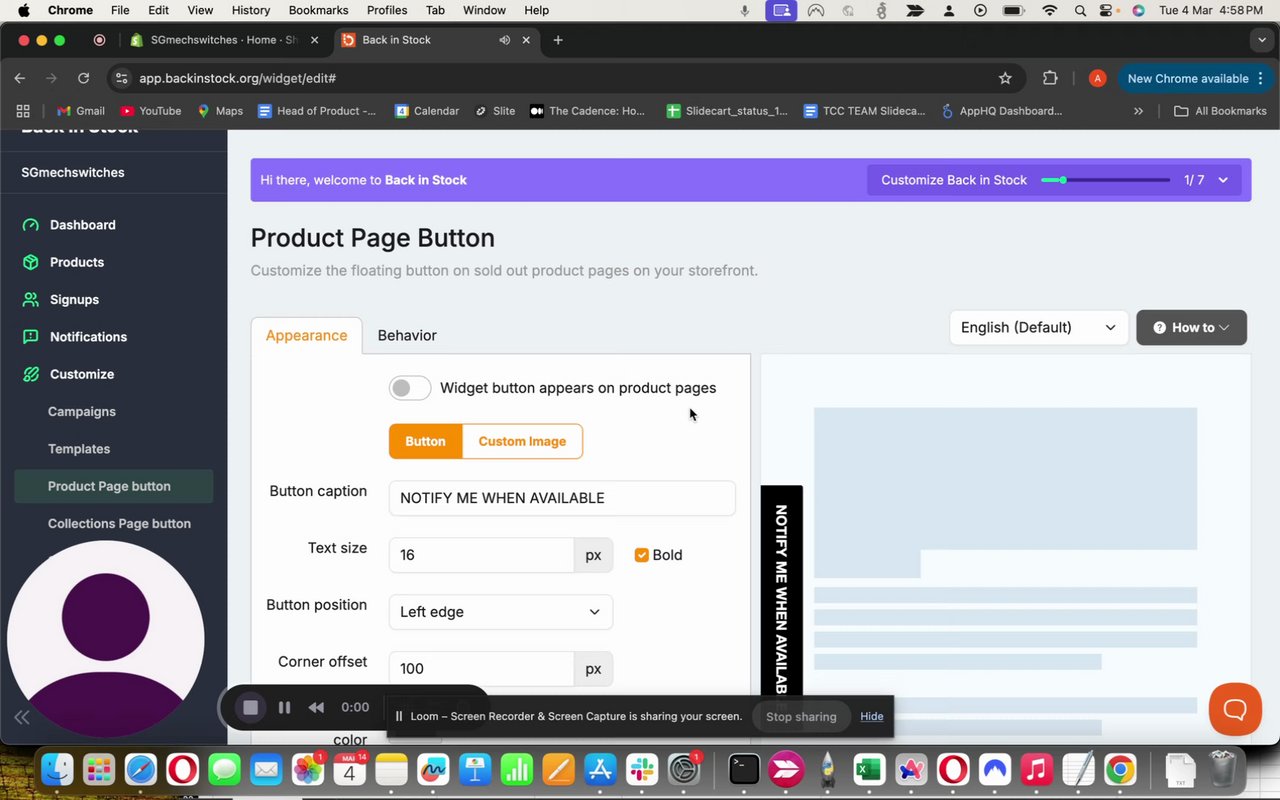This screenshot has width=1280, height=800.
Task: Pause the Loom recording
Action: tap(284, 707)
